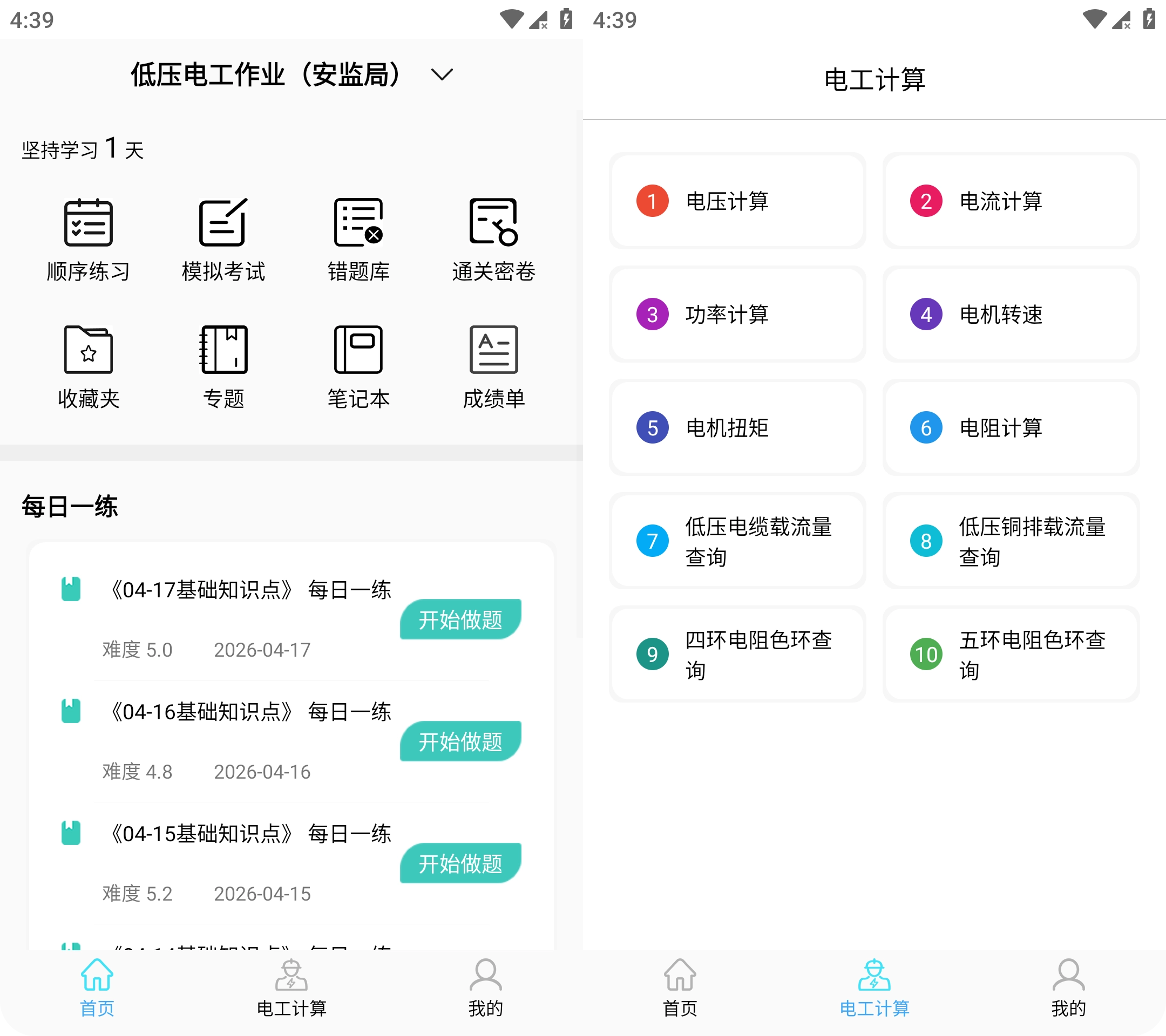
Task: Open the 笔记本 notebook icon
Action: [x=358, y=350]
